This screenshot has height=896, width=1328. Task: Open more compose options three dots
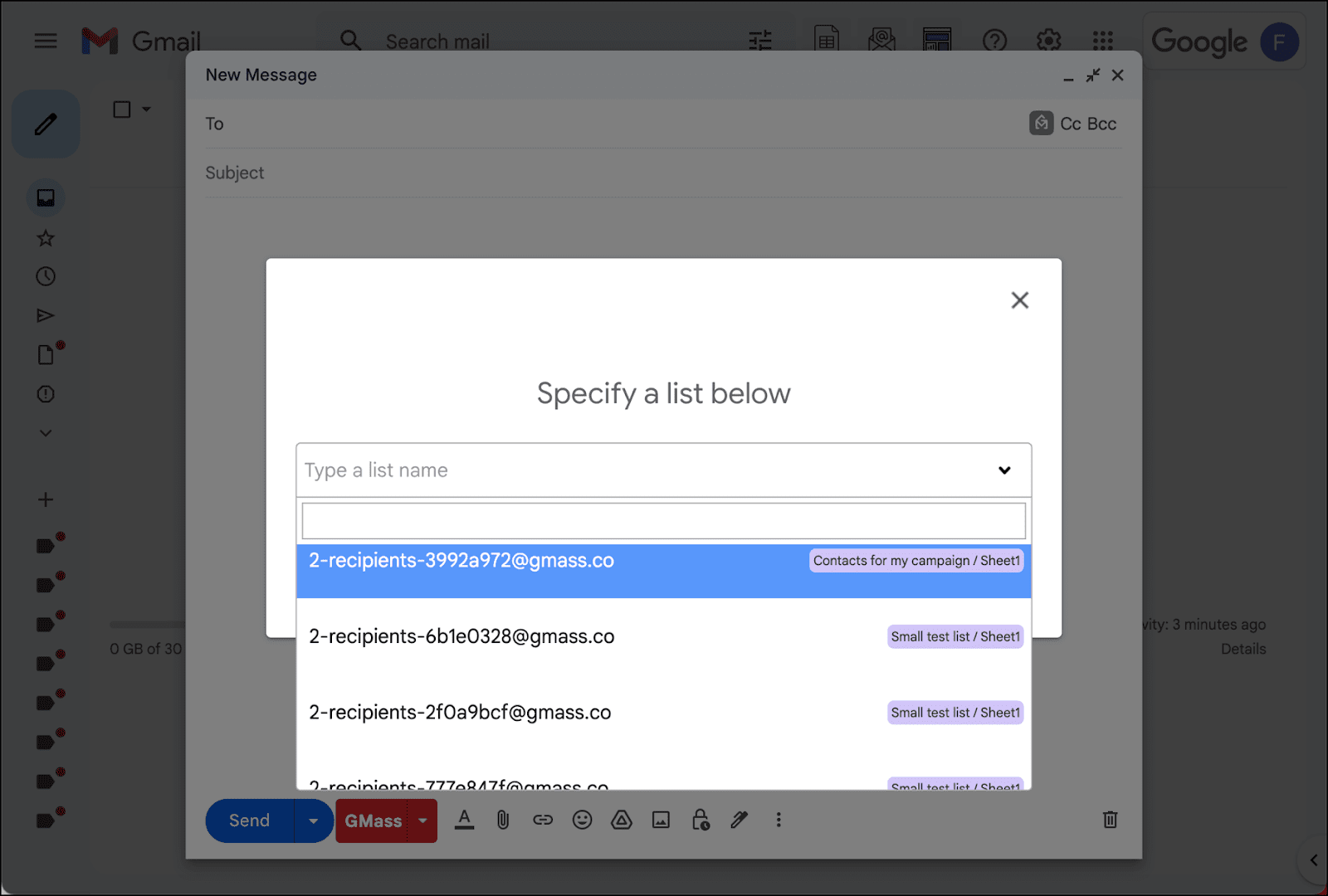pyautogui.click(x=779, y=820)
